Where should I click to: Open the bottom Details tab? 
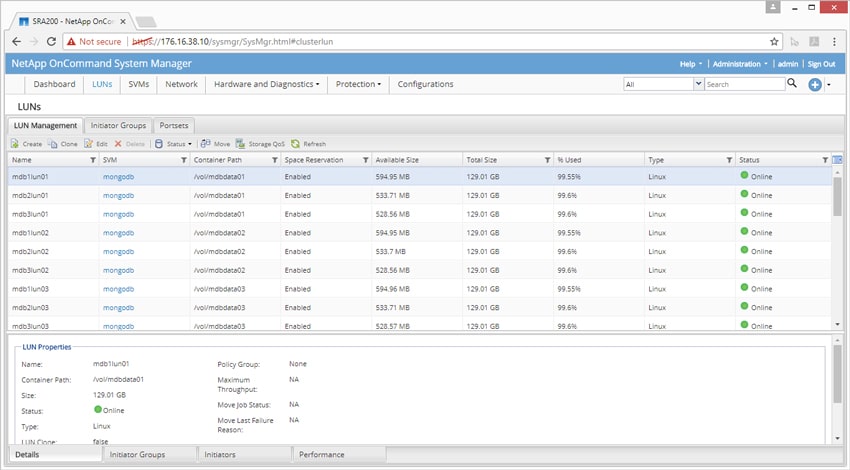click(55, 454)
